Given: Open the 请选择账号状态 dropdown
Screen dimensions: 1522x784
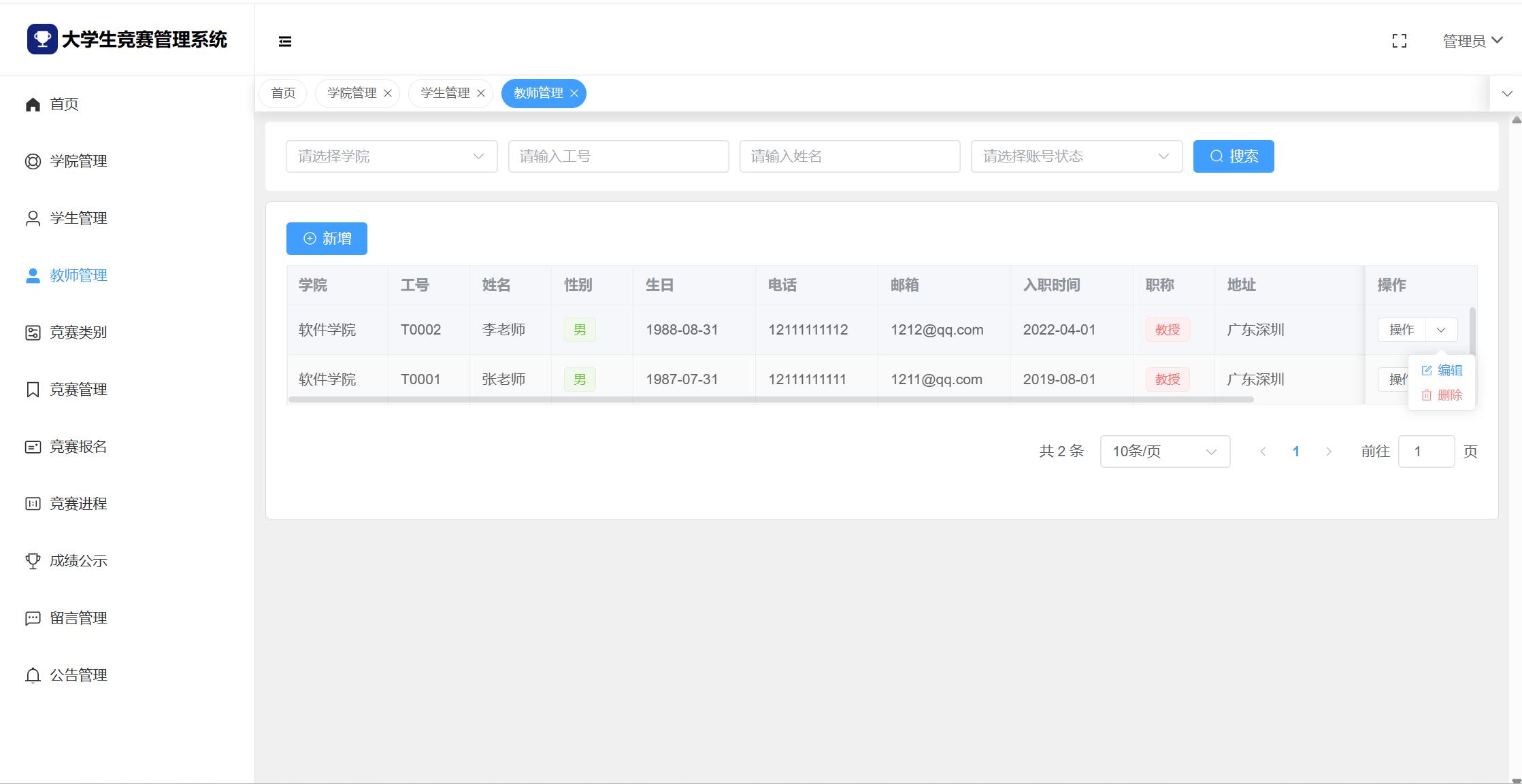Looking at the screenshot, I should [1076, 156].
